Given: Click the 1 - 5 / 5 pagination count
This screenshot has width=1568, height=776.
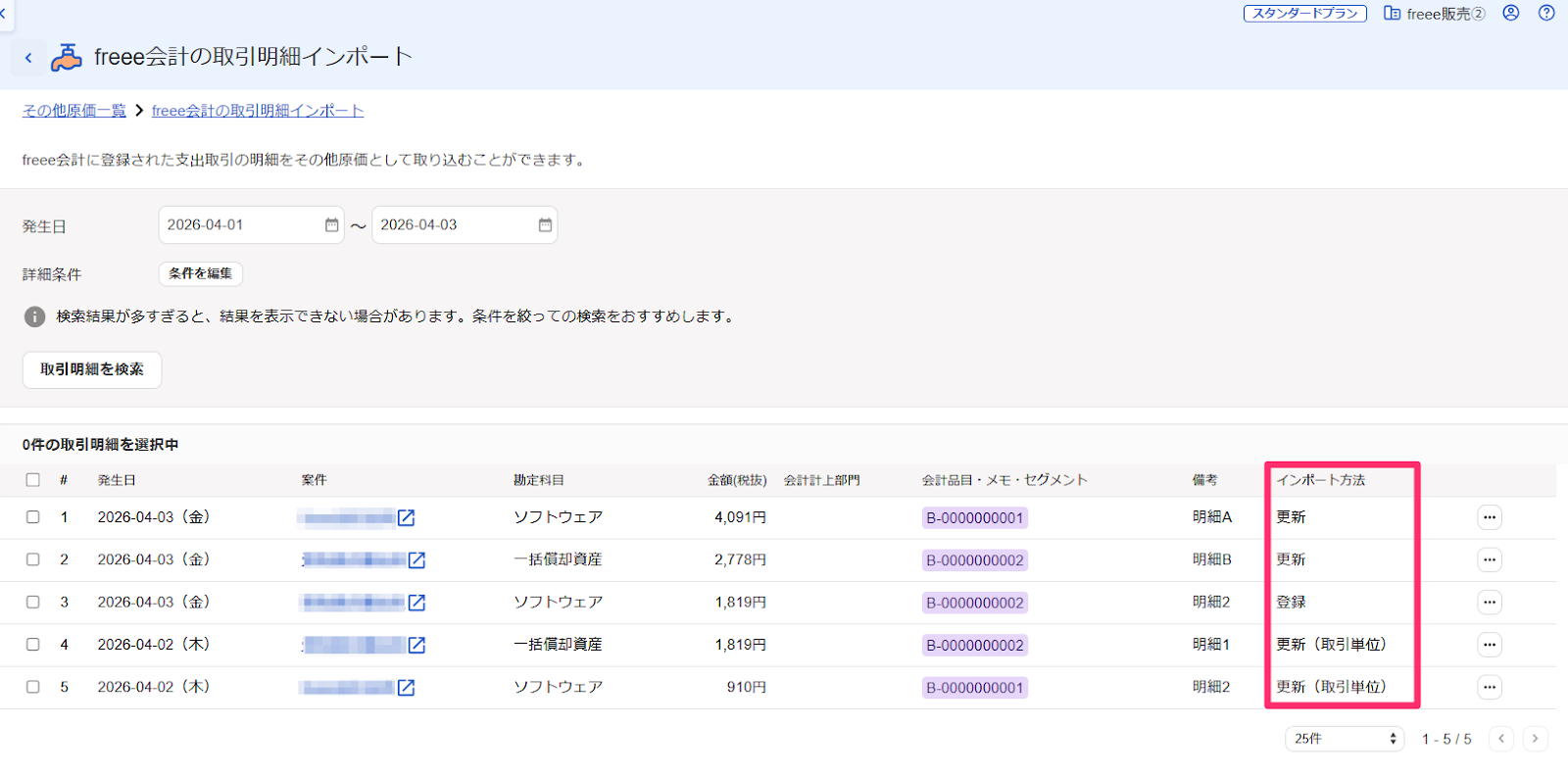Looking at the screenshot, I should pos(1446,739).
